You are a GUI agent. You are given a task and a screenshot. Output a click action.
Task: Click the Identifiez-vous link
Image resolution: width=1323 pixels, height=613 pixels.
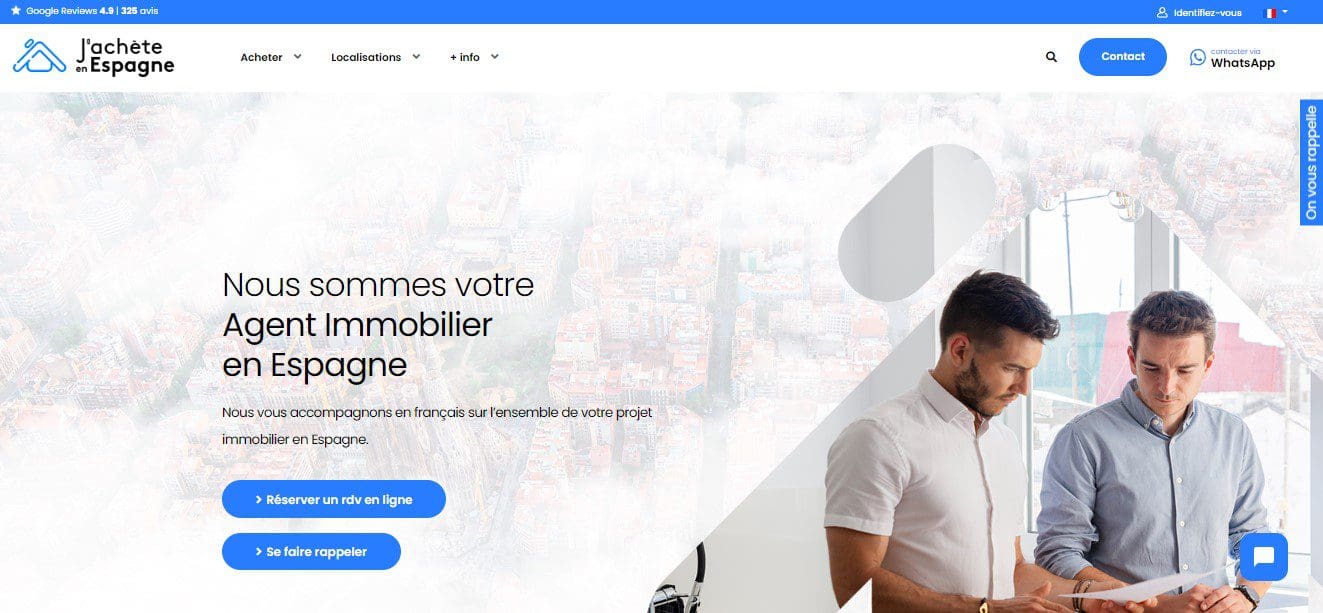[1208, 12]
